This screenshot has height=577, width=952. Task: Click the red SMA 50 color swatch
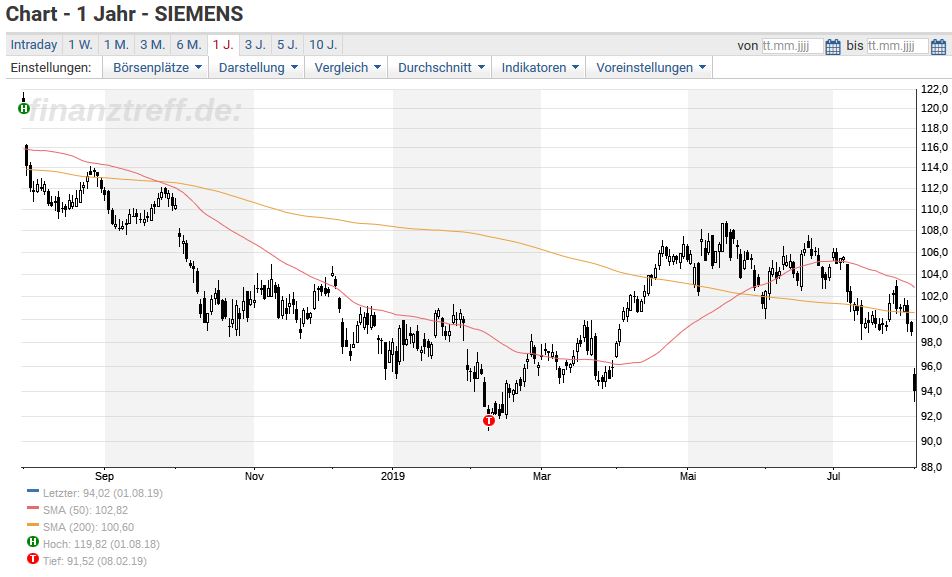(x=33, y=508)
